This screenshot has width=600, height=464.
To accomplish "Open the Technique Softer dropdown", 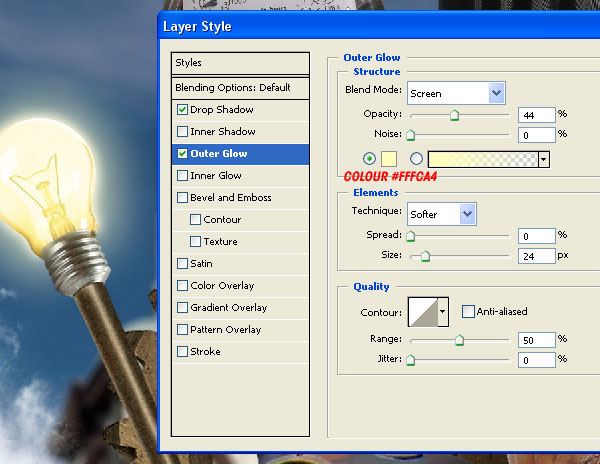I will [442, 214].
